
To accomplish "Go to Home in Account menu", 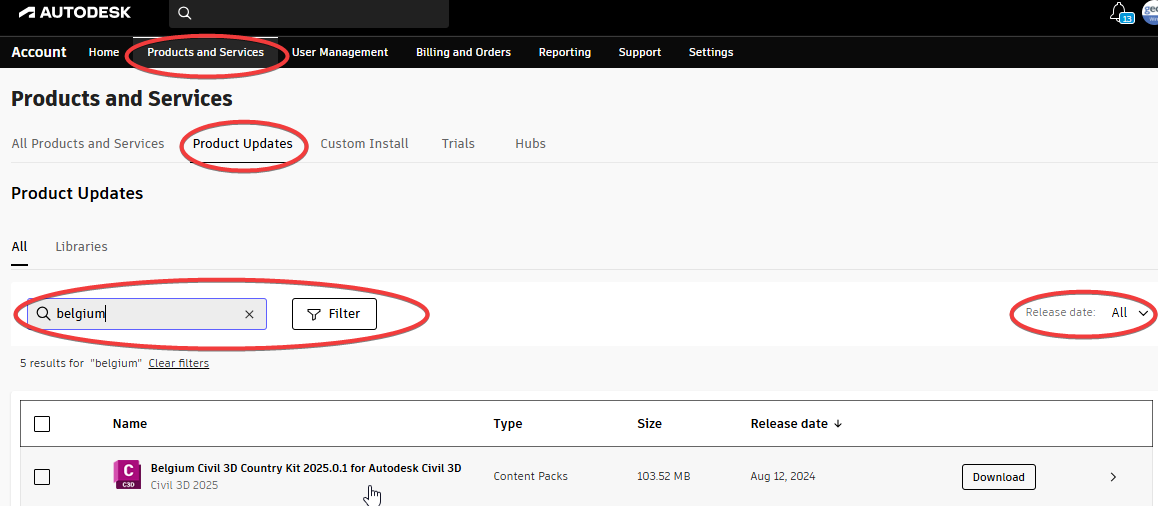I will [x=104, y=52].
